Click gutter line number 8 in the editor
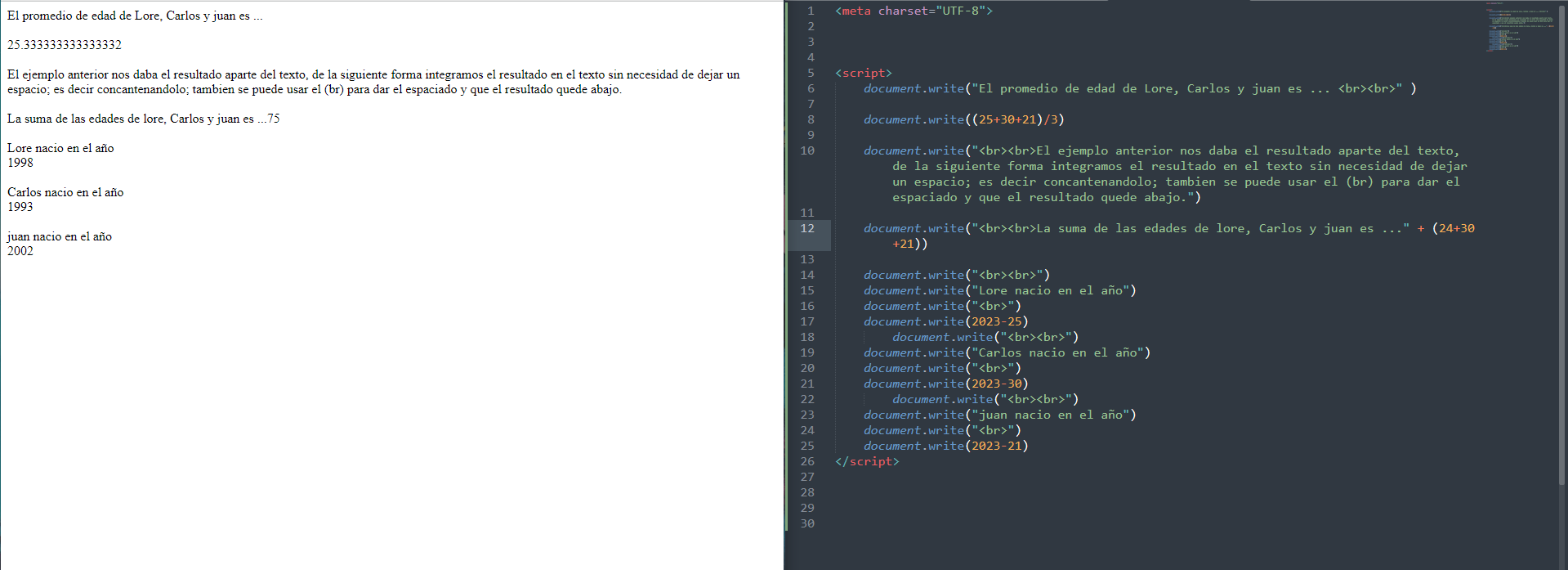The width and height of the screenshot is (1568, 570). 811,119
